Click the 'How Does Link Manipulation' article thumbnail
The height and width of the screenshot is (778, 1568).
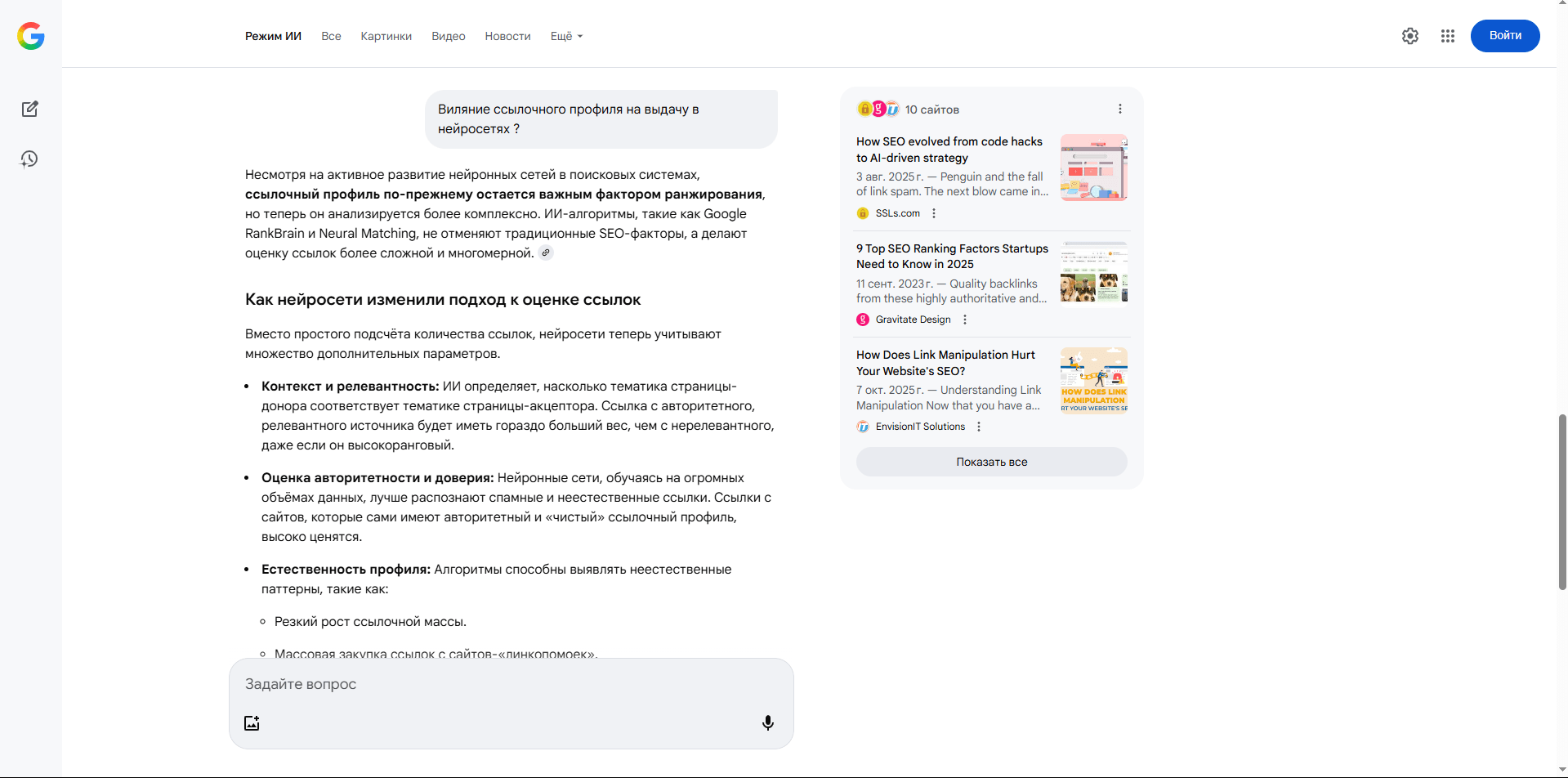(1093, 381)
